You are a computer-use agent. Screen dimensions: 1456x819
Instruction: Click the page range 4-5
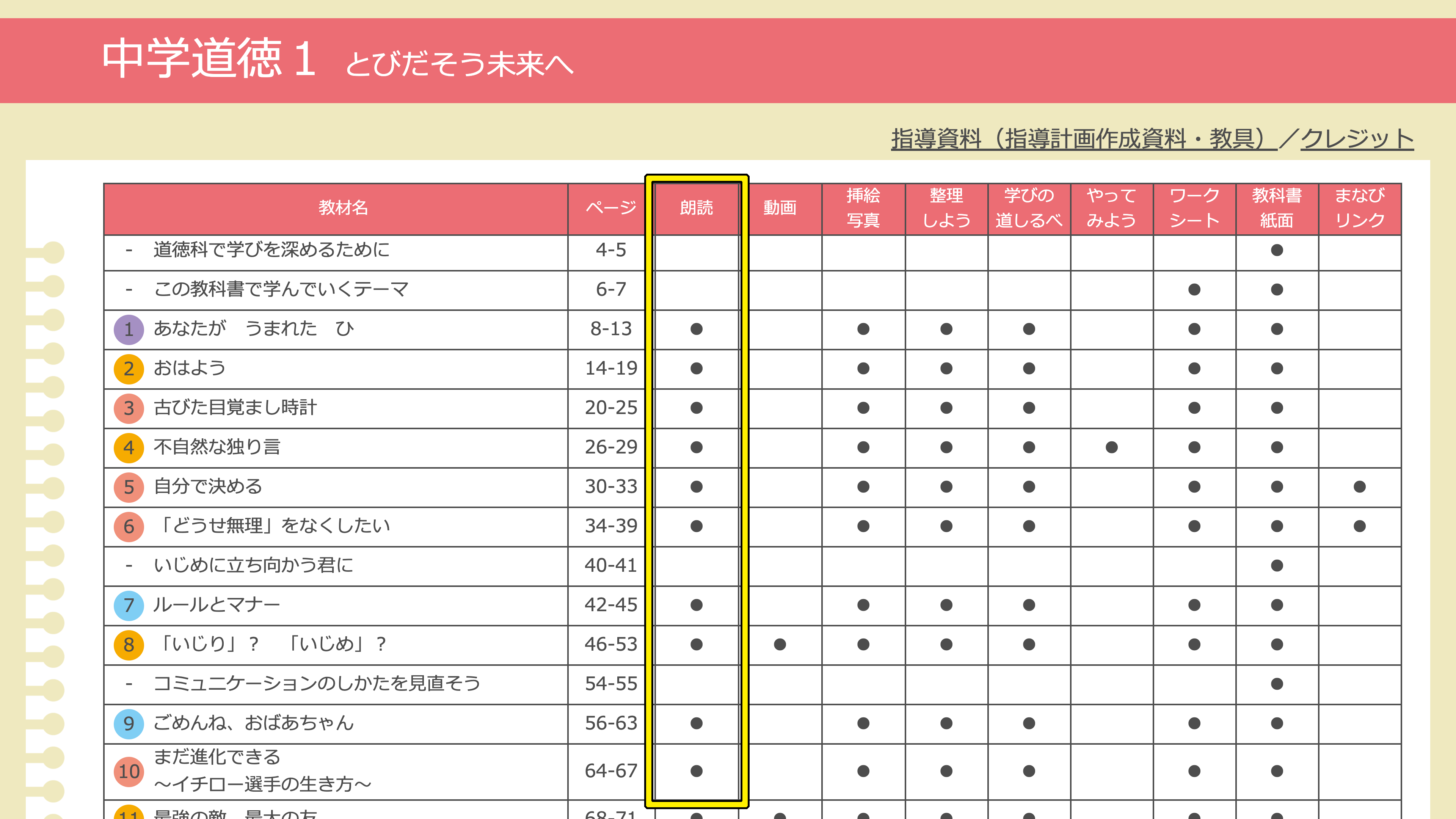click(x=610, y=250)
